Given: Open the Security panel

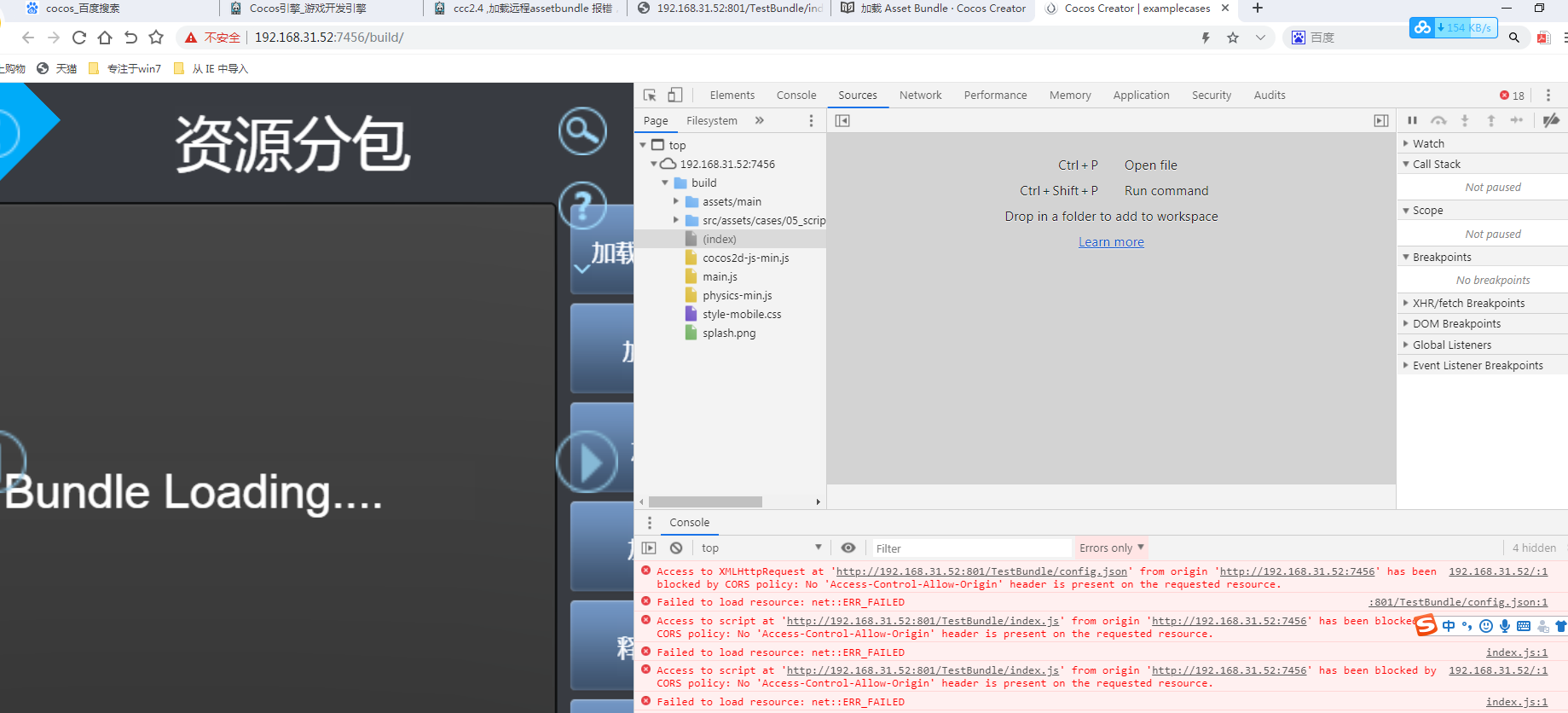Looking at the screenshot, I should click(x=1212, y=96).
